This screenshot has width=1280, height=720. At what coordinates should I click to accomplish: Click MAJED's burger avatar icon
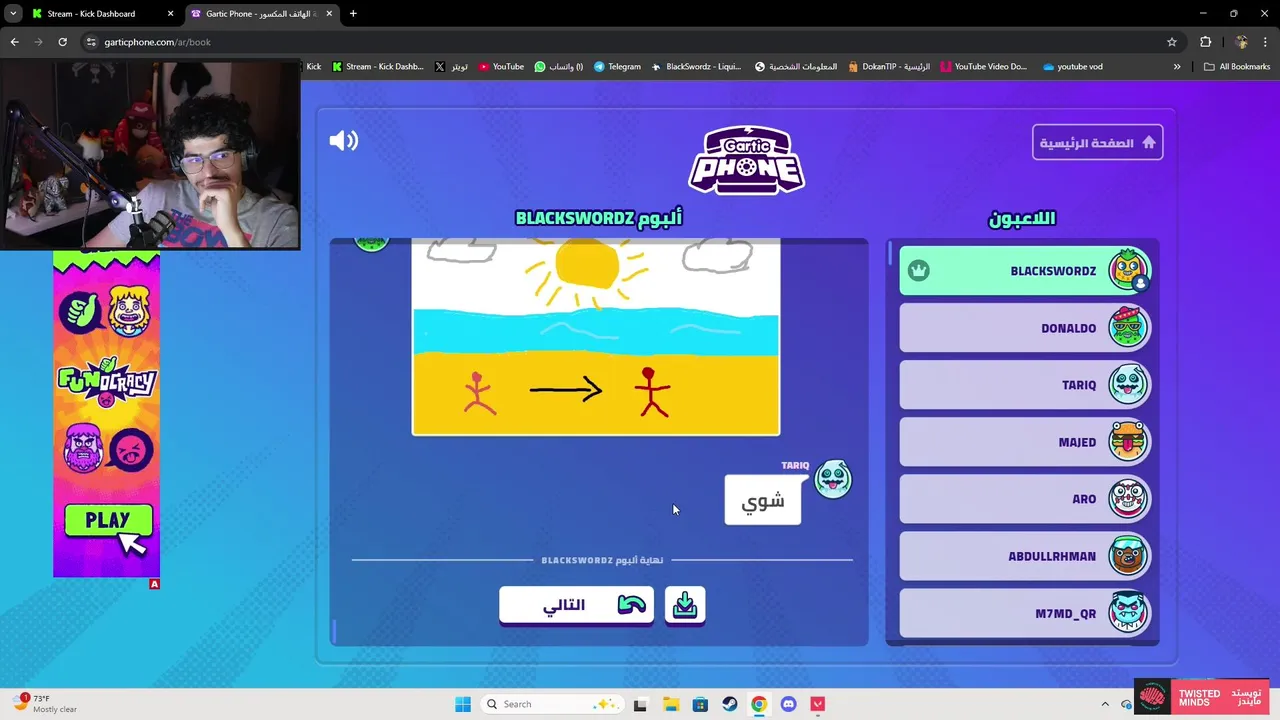[x=1128, y=442]
